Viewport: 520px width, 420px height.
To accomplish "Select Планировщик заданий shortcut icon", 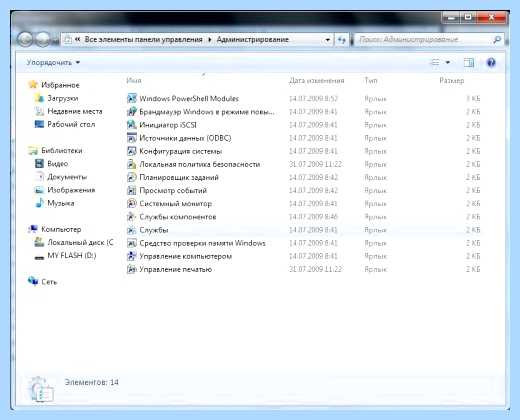I will click(x=132, y=177).
